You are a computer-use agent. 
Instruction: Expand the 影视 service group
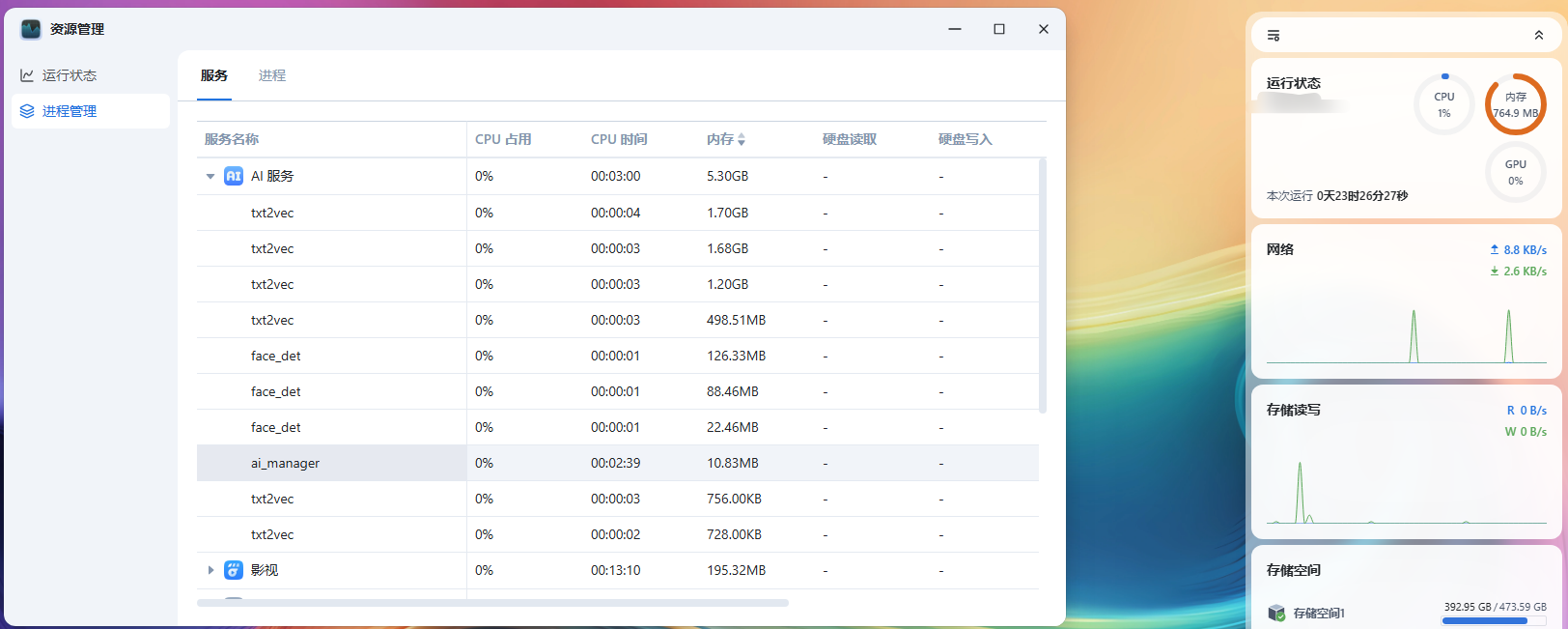coord(210,570)
